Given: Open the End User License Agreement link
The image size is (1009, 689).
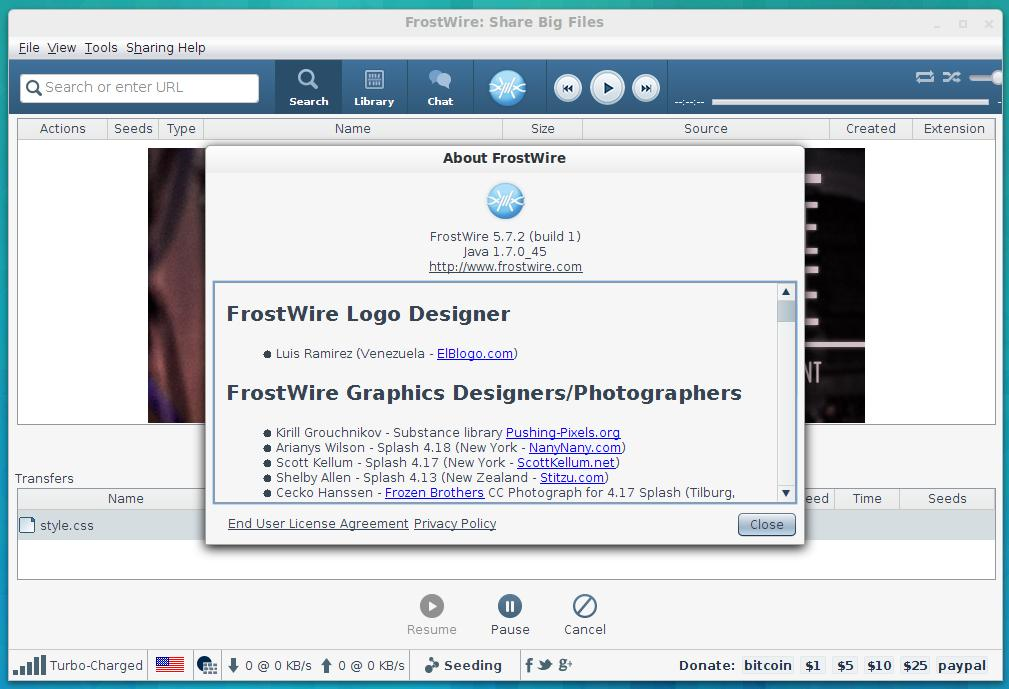Looking at the screenshot, I should (317, 524).
